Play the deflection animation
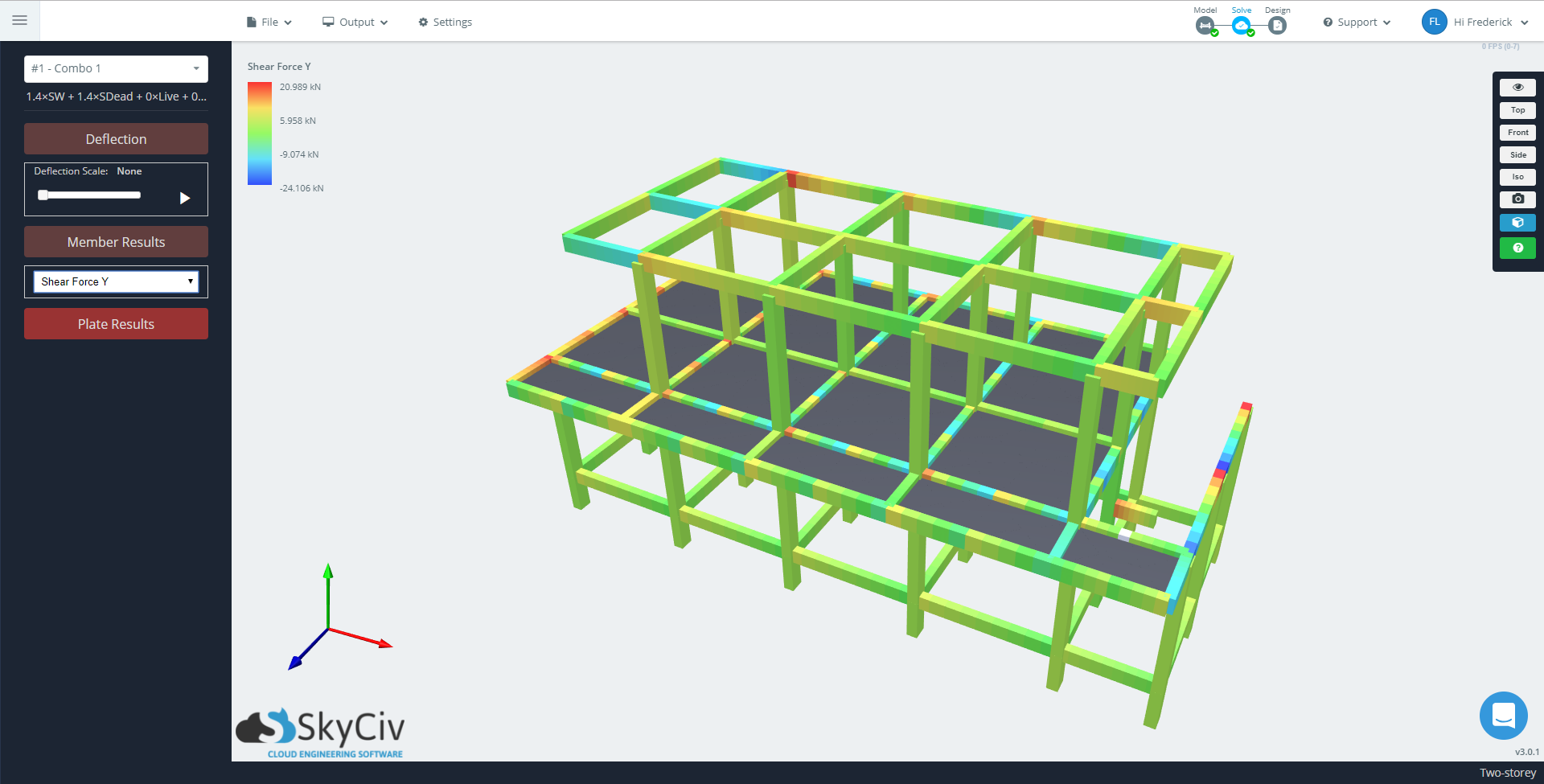Viewport: 1544px width, 784px height. pyautogui.click(x=185, y=198)
